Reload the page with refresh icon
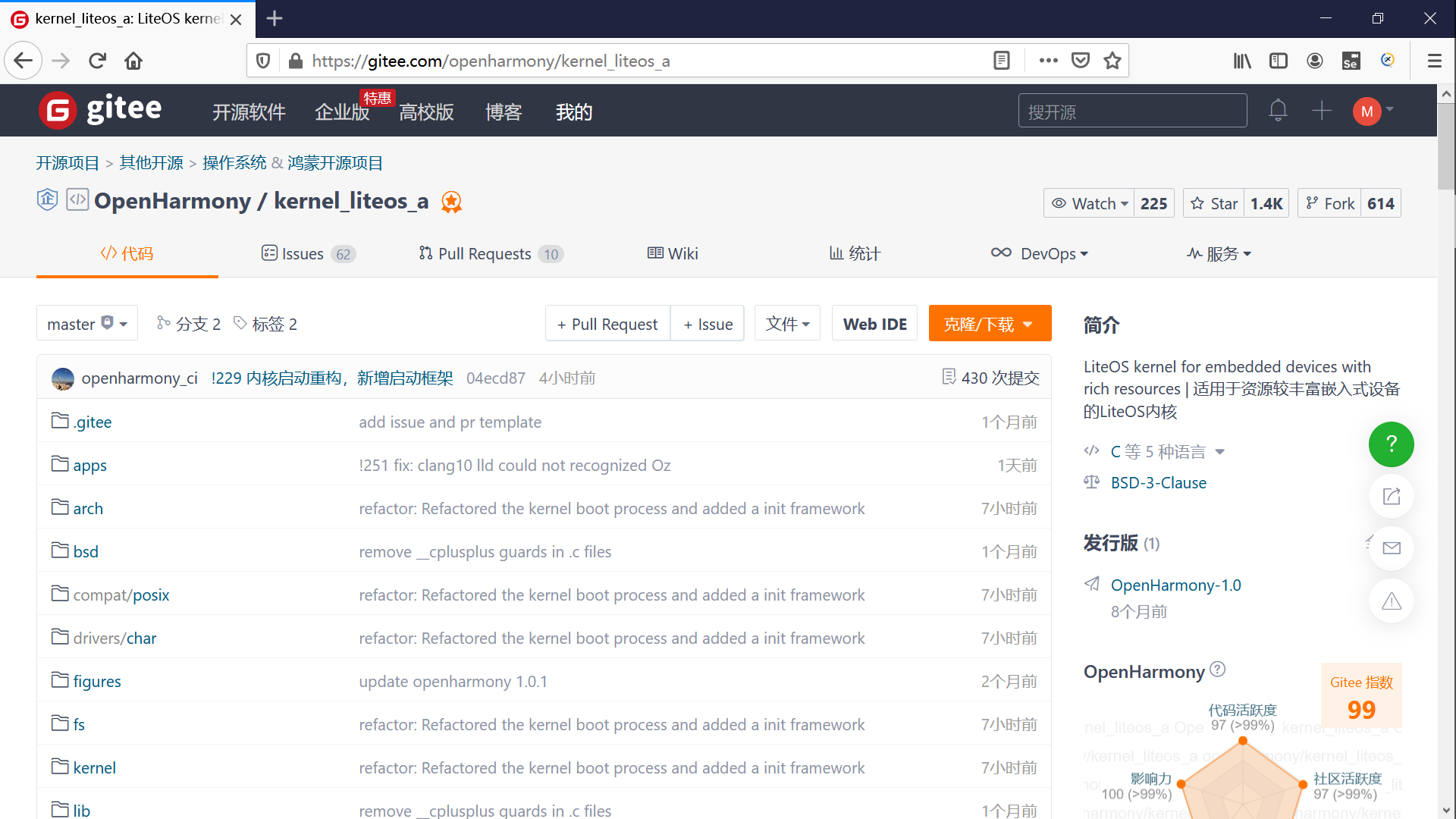 point(97,61)
